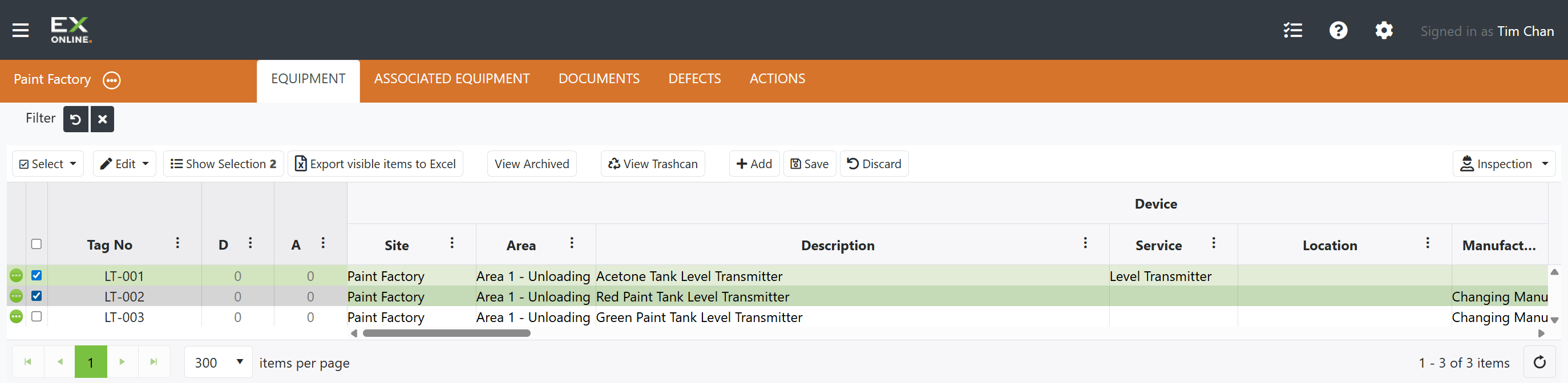Click the EX Online logo

click(x=71, y=30)
